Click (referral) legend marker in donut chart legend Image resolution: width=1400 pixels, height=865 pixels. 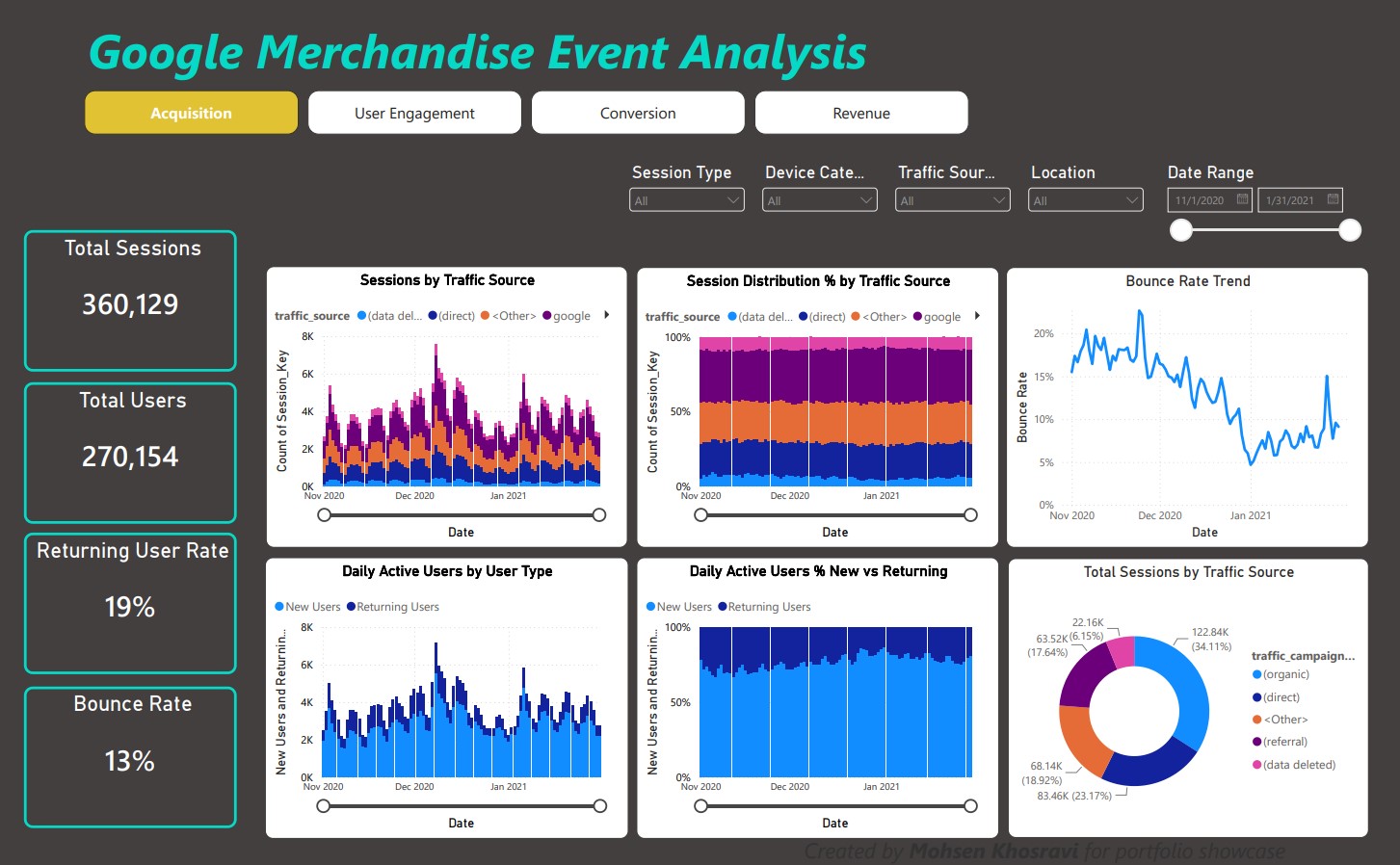point(1256,742)
